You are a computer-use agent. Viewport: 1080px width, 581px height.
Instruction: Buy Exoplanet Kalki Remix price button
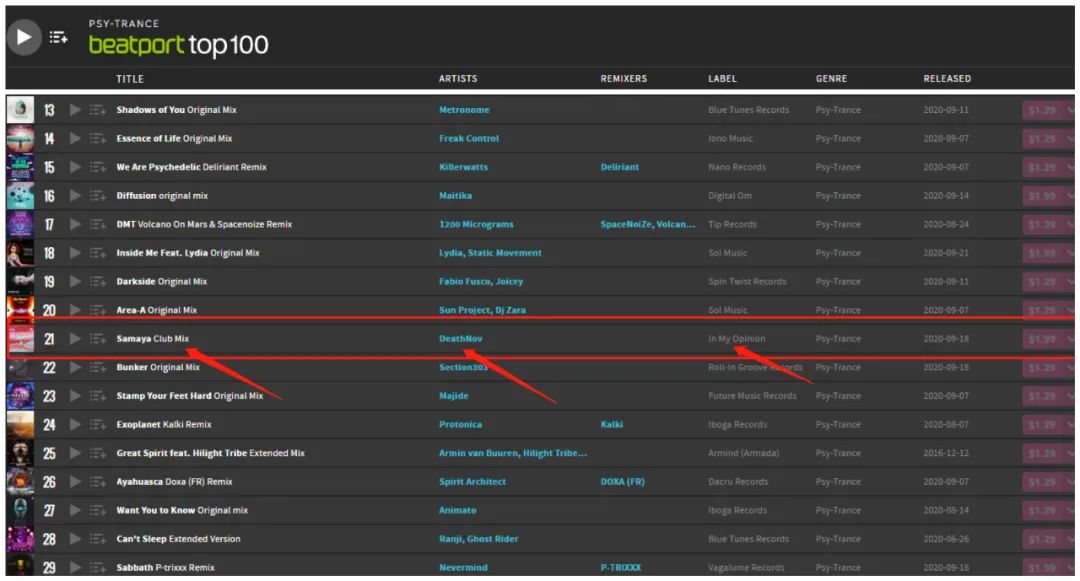click(x=1042, y=425)
